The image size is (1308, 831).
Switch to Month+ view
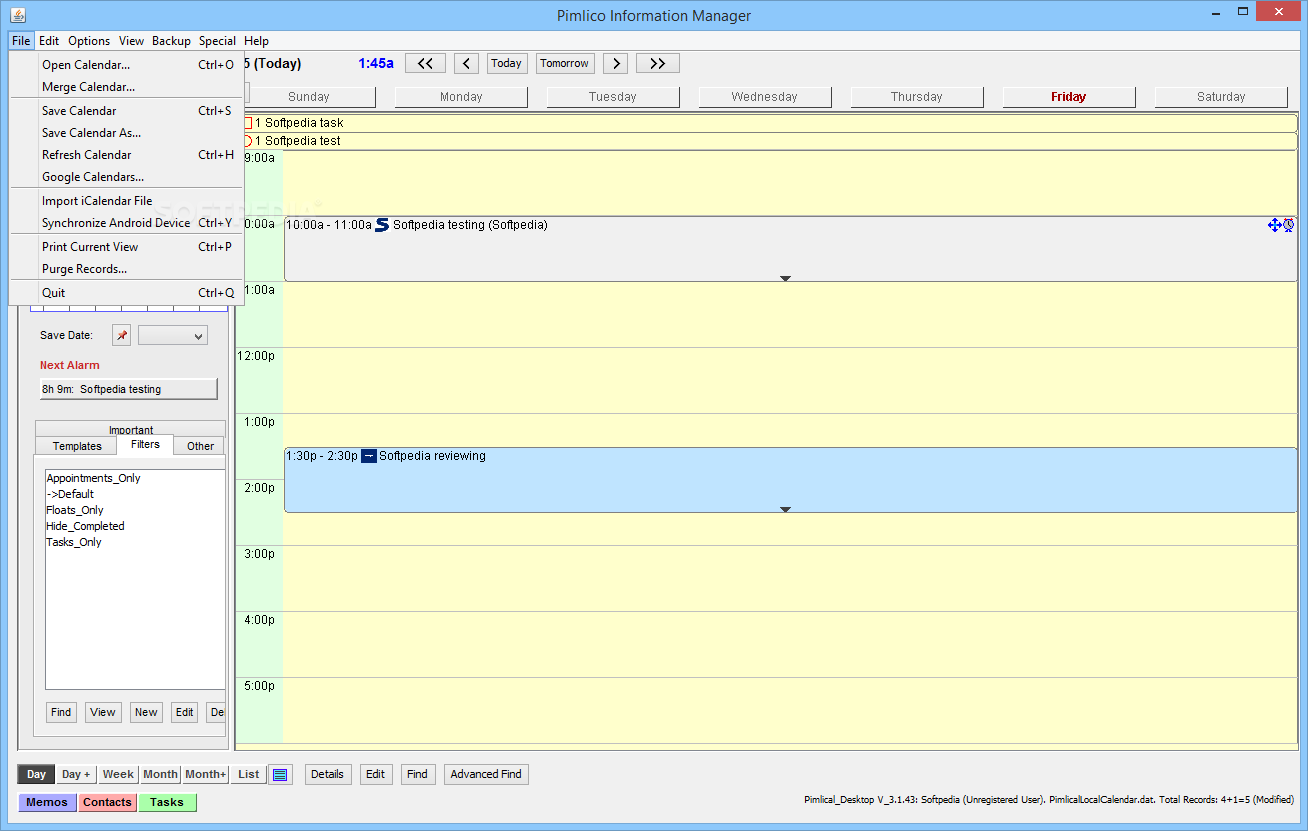[x=205, y=774]
